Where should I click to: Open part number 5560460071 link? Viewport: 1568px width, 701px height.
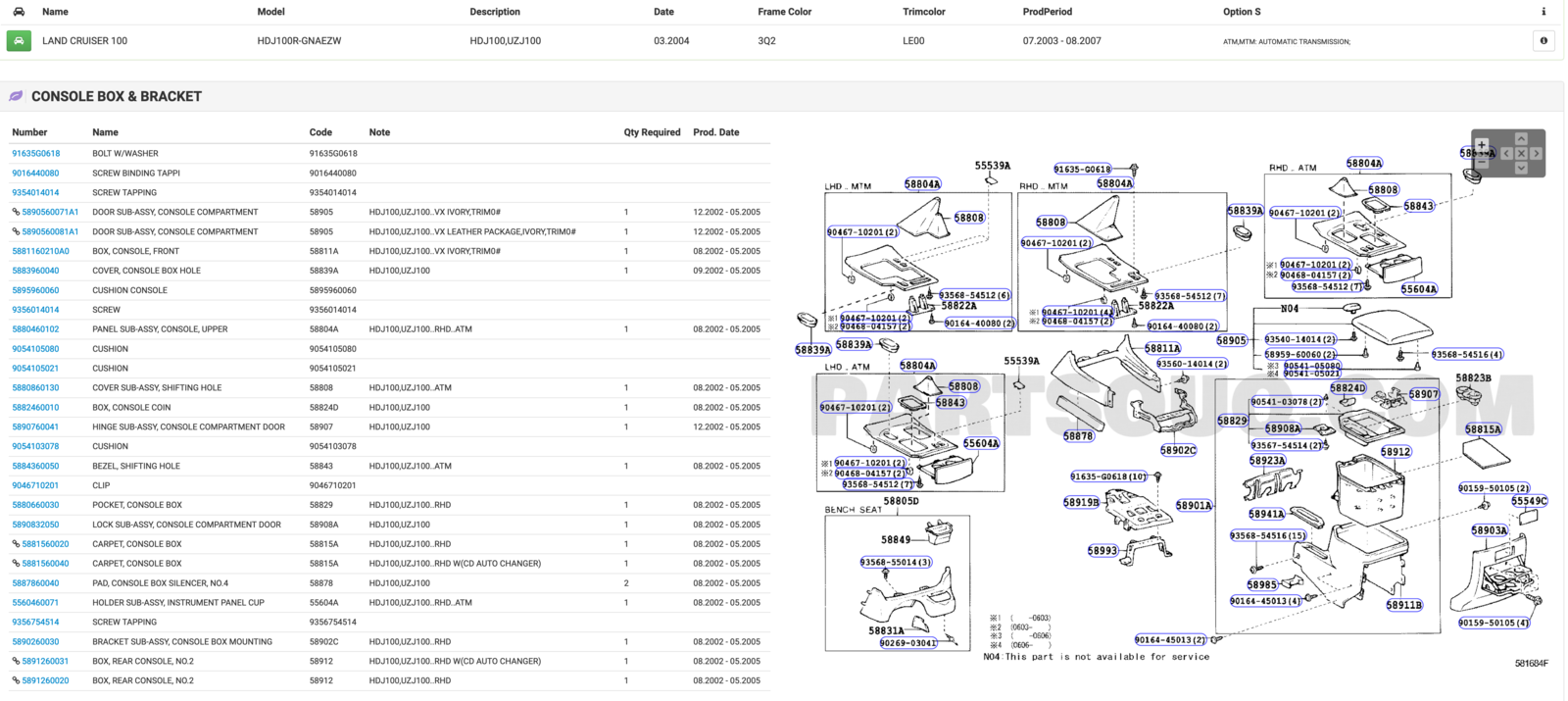(35, 603)
